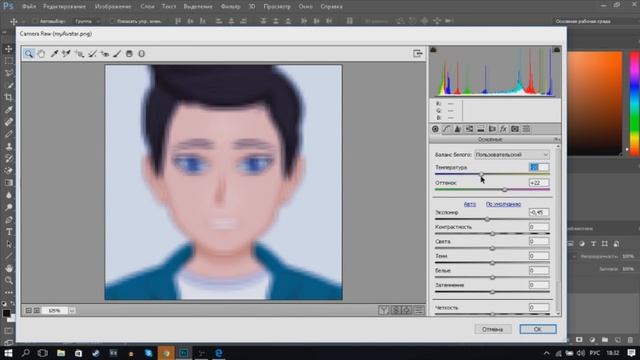The height and width of the screenshot is (360, 640).
Task: Toggle shadow clipping warning in histogram
Action: coord(433,50)
